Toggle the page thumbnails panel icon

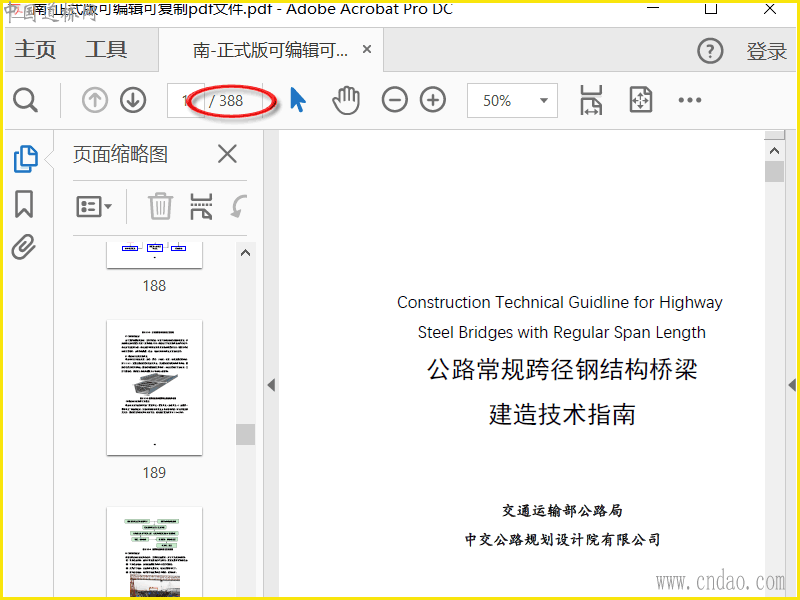pos(24,158)
